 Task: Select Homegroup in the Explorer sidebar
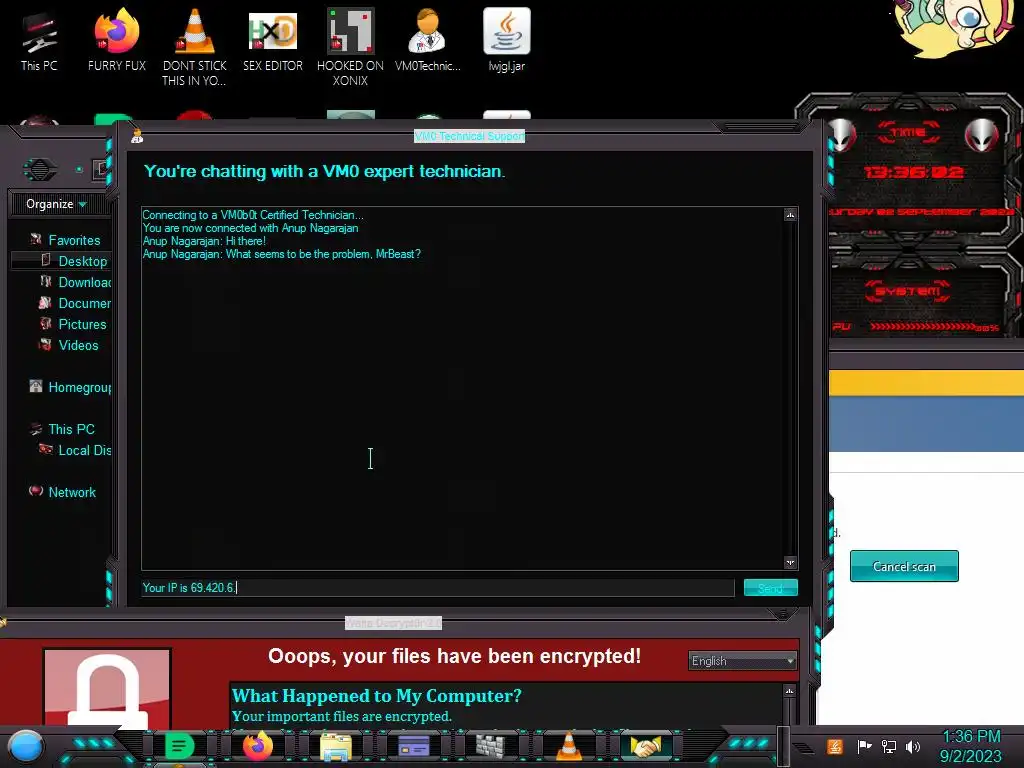[70, 387]
